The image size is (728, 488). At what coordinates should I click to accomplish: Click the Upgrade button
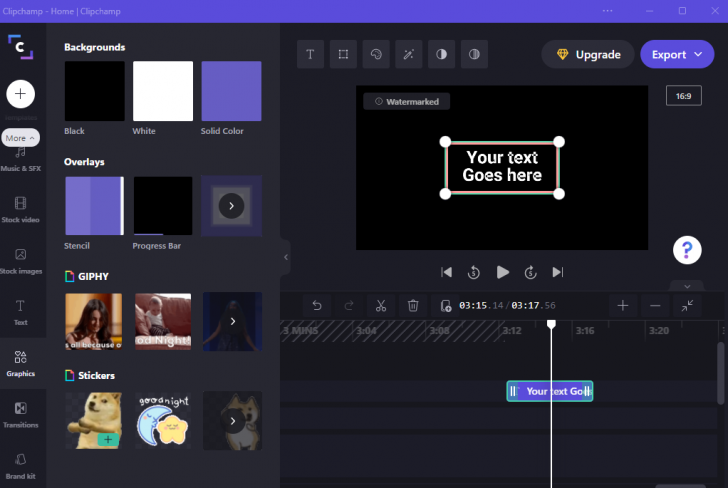588,54
